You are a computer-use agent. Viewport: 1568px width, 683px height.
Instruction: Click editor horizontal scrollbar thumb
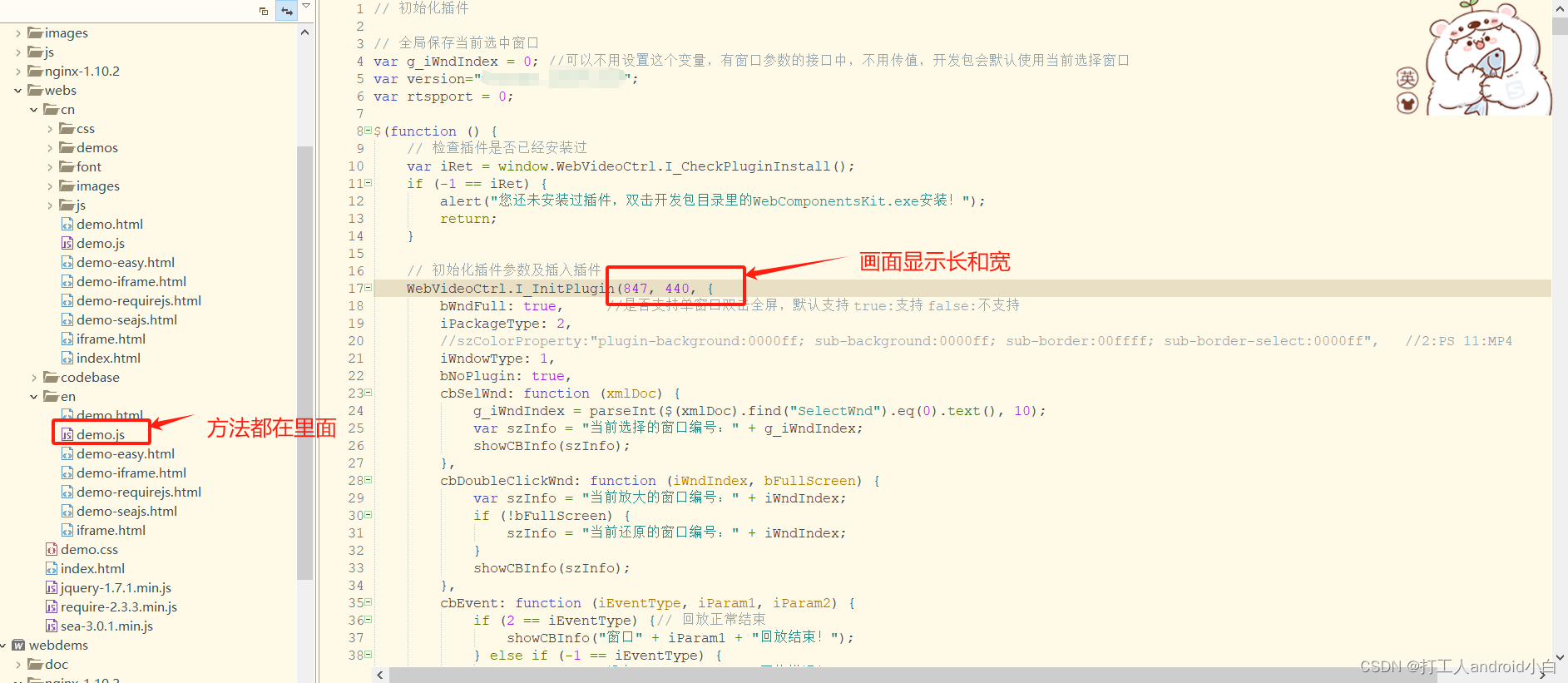coord(913,675)
